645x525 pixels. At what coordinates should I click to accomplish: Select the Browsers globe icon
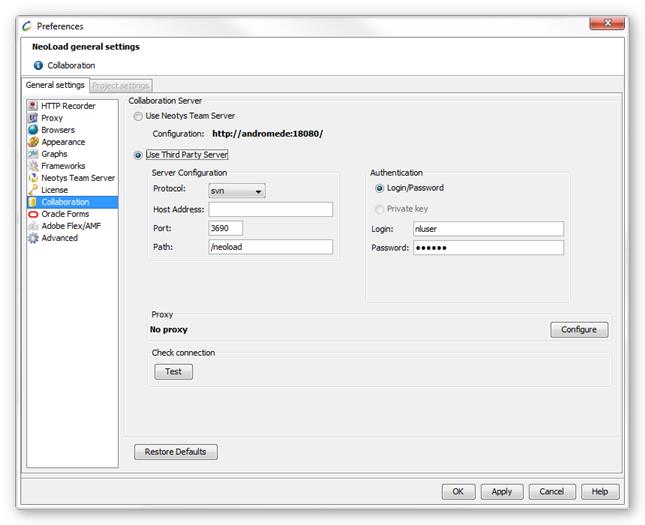point(33,130)
